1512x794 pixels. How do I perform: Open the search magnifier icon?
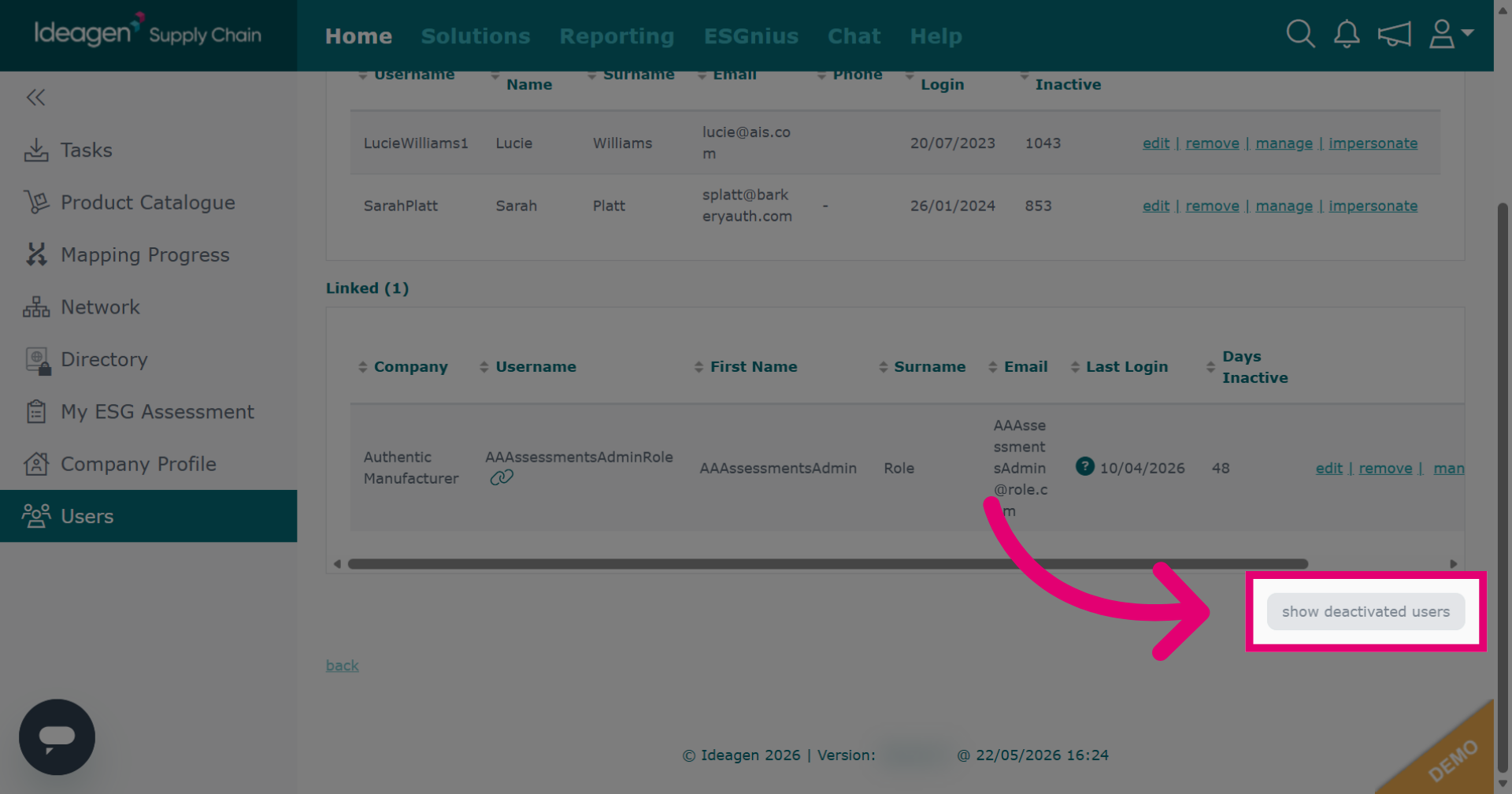(1300, 34)
